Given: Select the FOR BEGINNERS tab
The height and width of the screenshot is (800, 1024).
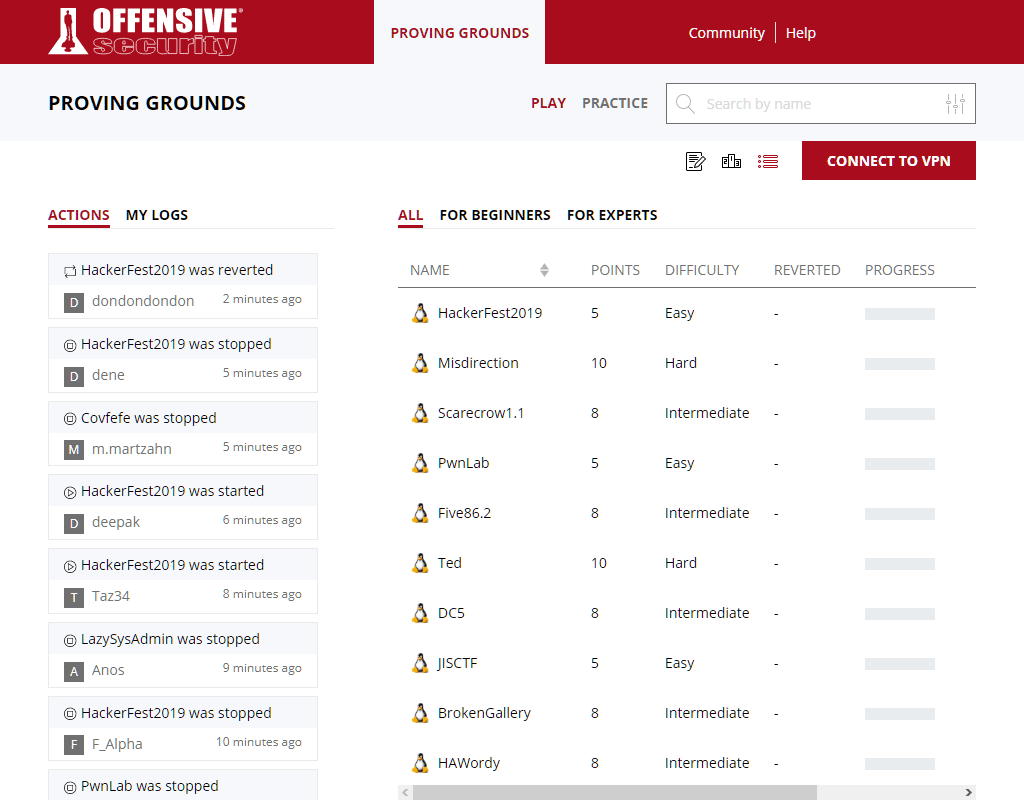Looking at the screenshot, I should pos(495,215).
